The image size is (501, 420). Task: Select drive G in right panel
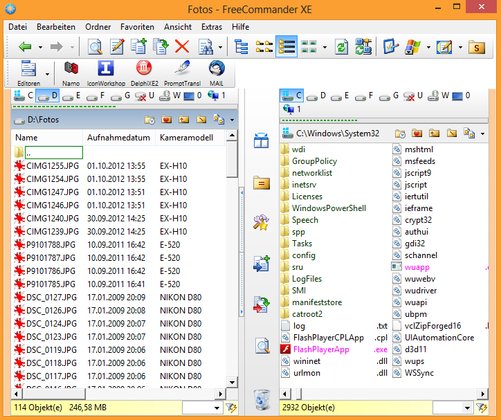click(389, 96)
